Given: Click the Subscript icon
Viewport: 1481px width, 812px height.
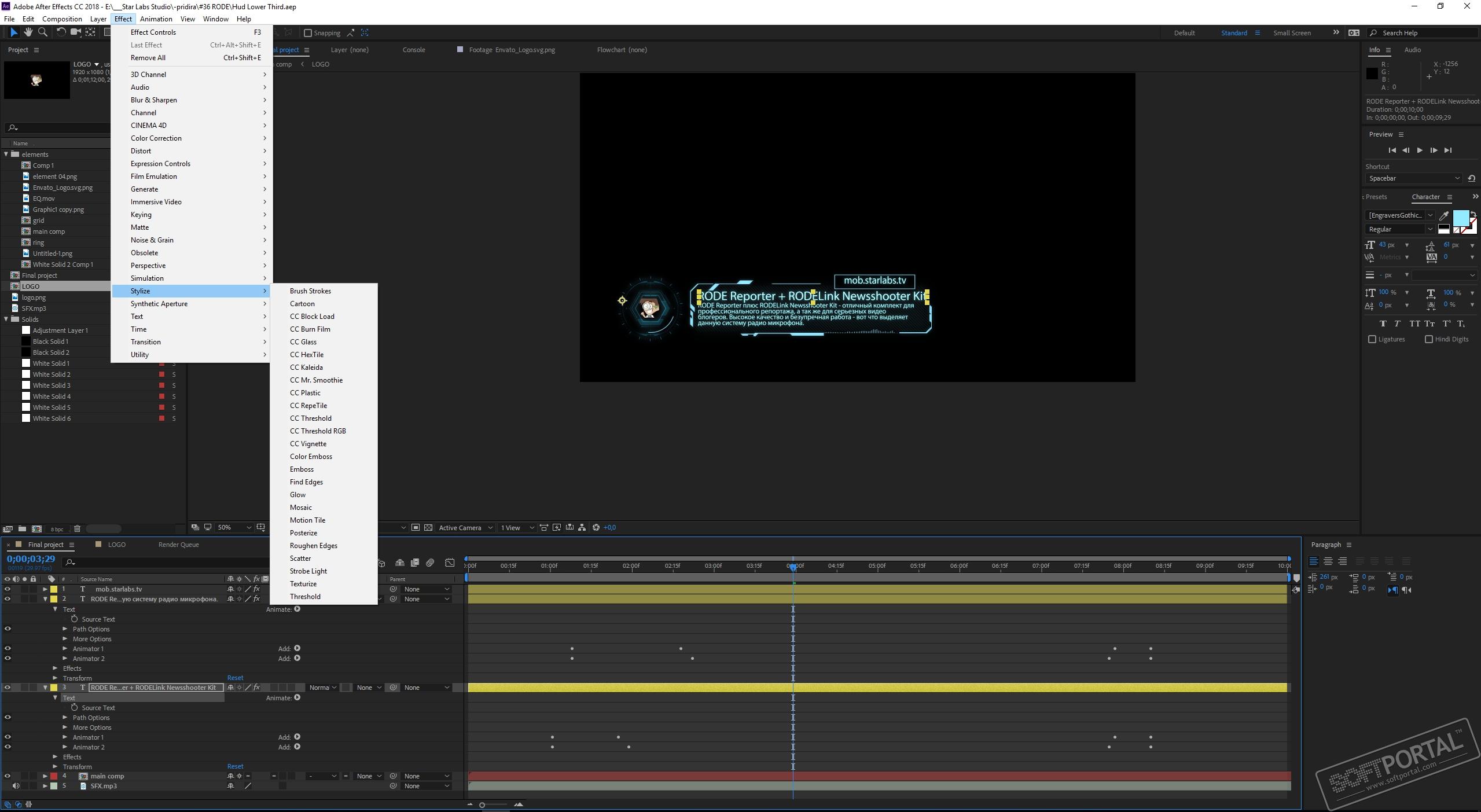Looking at the screenshot, I should coord(1461,324).
